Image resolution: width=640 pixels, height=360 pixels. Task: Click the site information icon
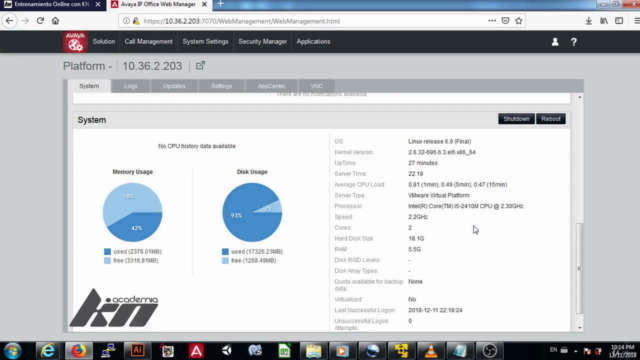pyautogui.click(x=126, y=21)
